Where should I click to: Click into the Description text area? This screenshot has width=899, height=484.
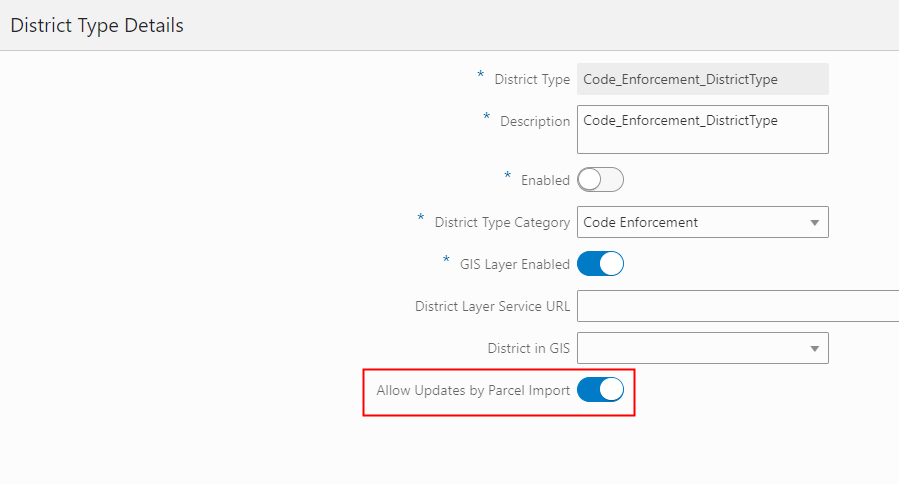(702, 130)
